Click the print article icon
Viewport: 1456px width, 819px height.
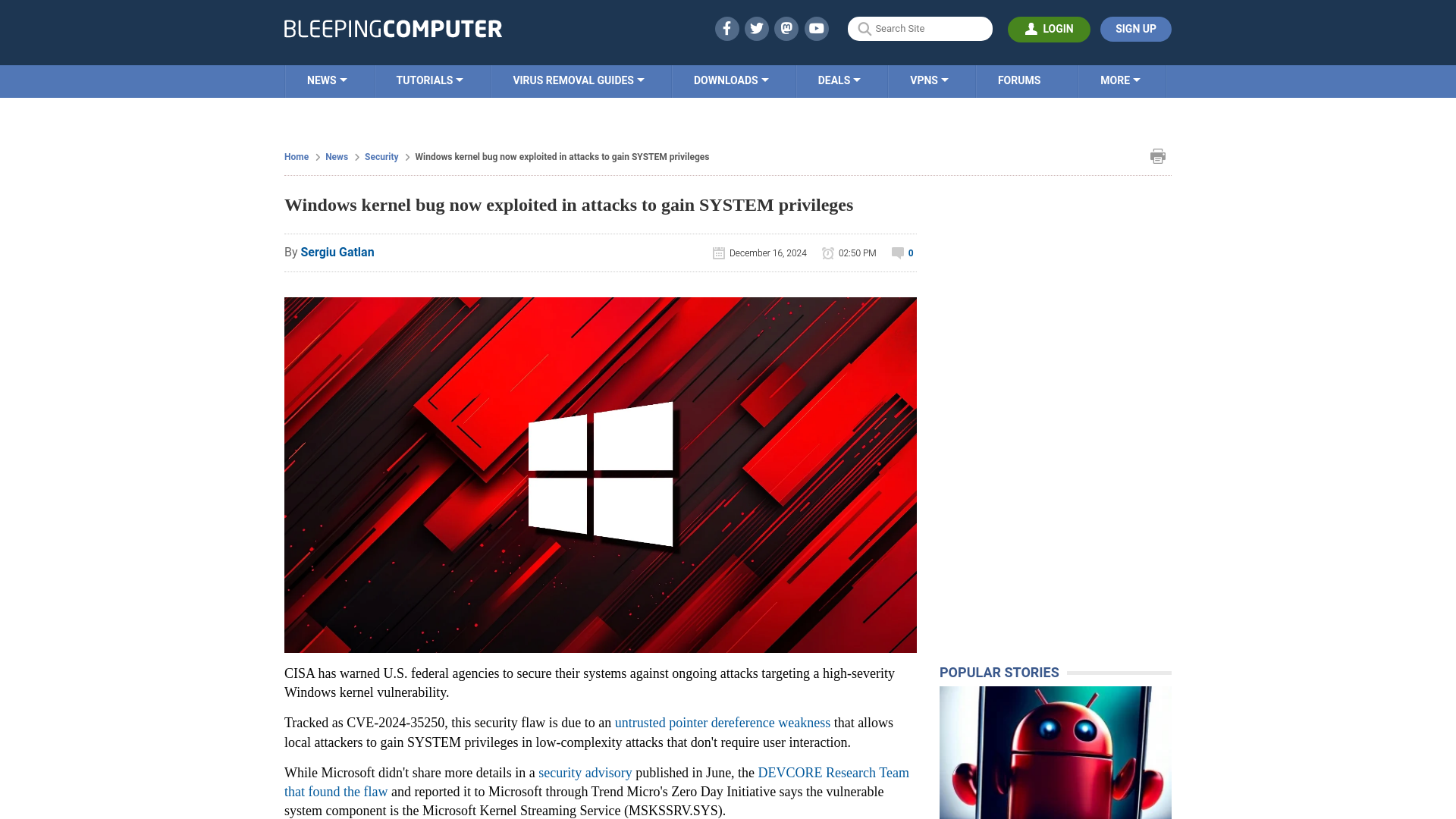[1158, 156]
